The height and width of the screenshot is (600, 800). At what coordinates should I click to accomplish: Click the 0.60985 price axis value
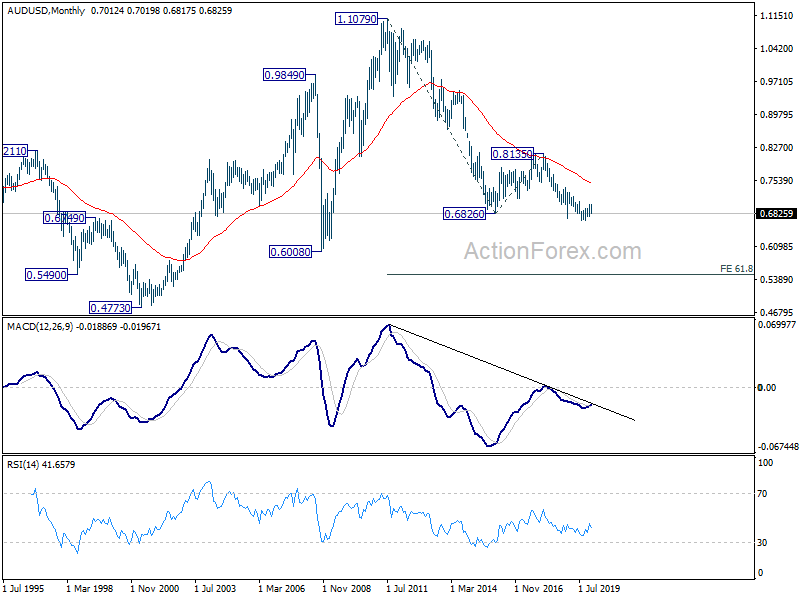pyautogui.click(x=777, y=246)
